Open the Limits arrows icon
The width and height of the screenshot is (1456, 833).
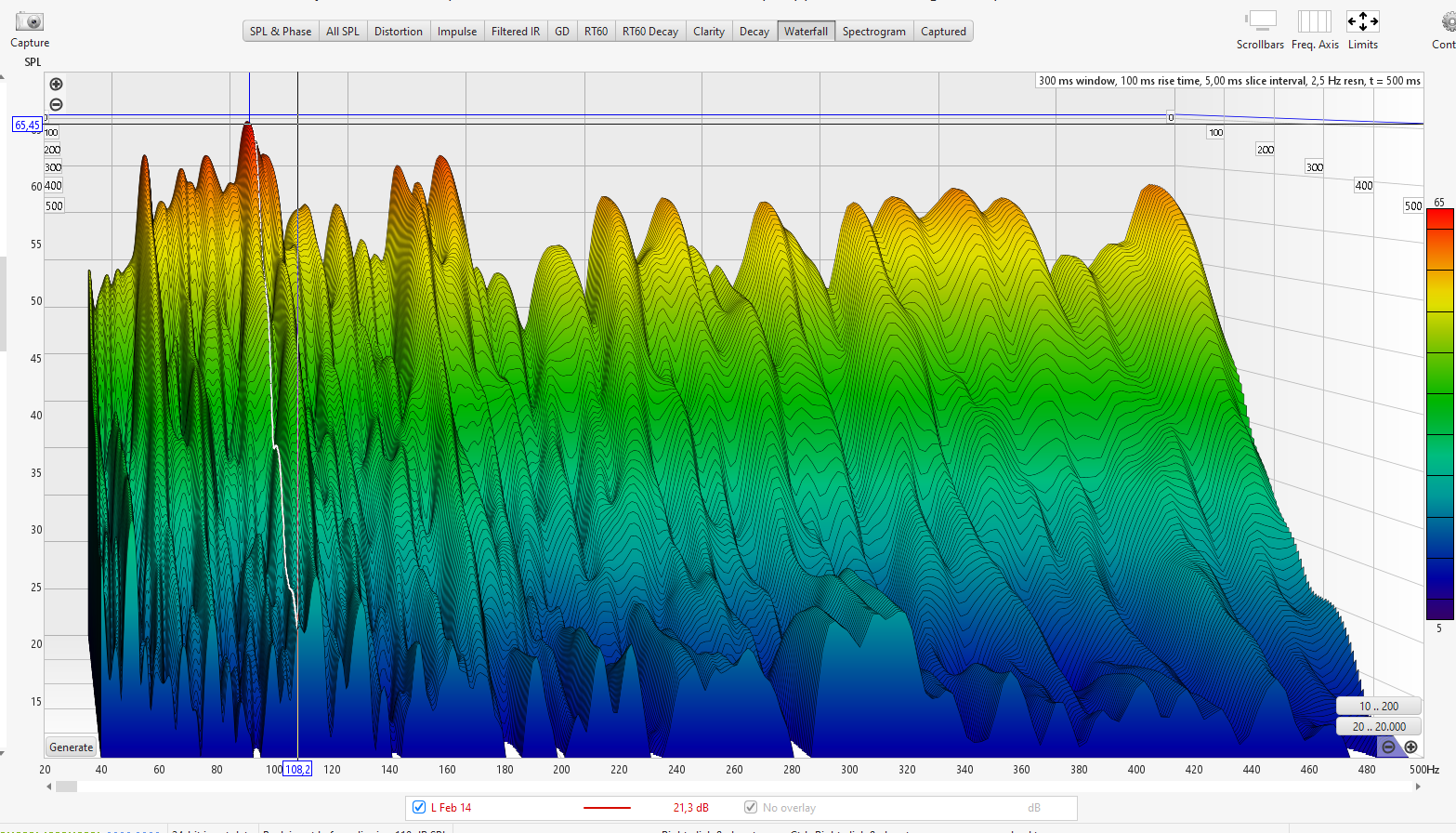click(x=1362, y=21)
